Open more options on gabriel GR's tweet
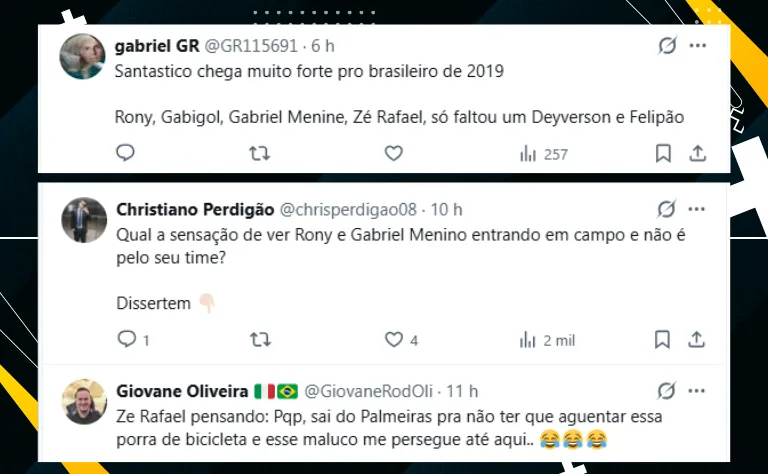 [698, 46]
